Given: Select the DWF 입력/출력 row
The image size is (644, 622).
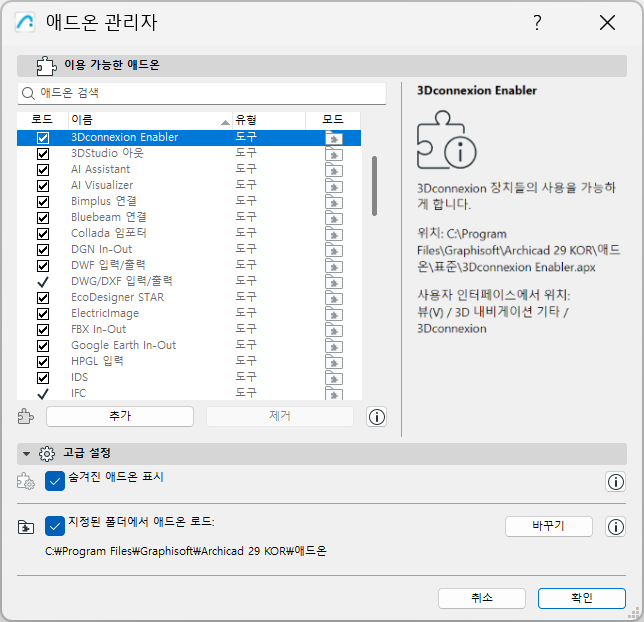Looking at the screenshot, I should [x=189, y=265].
